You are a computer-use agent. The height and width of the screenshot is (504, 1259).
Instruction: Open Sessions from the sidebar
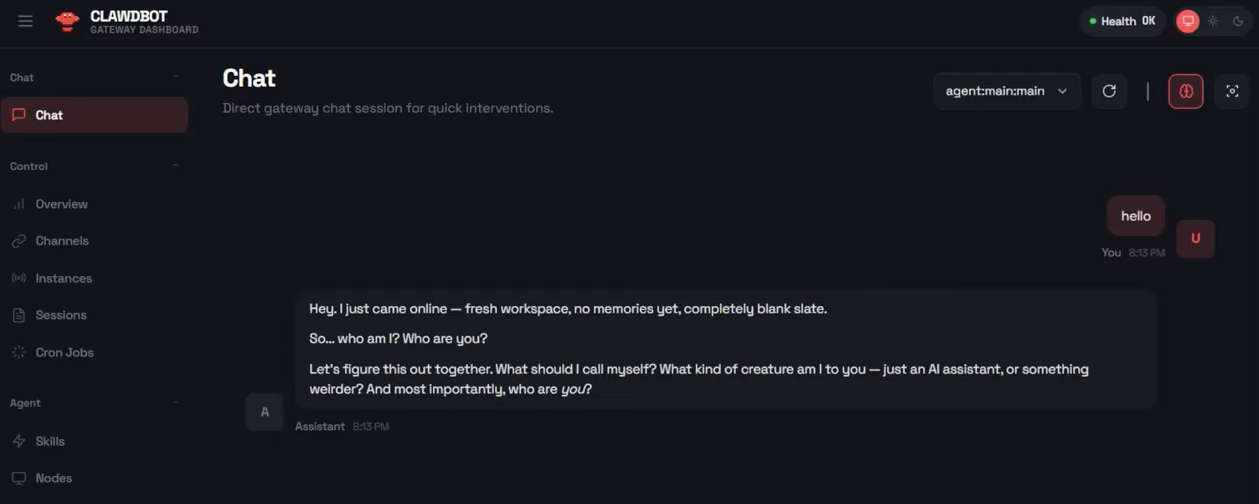pyautogui.click(x=60, y=315)
